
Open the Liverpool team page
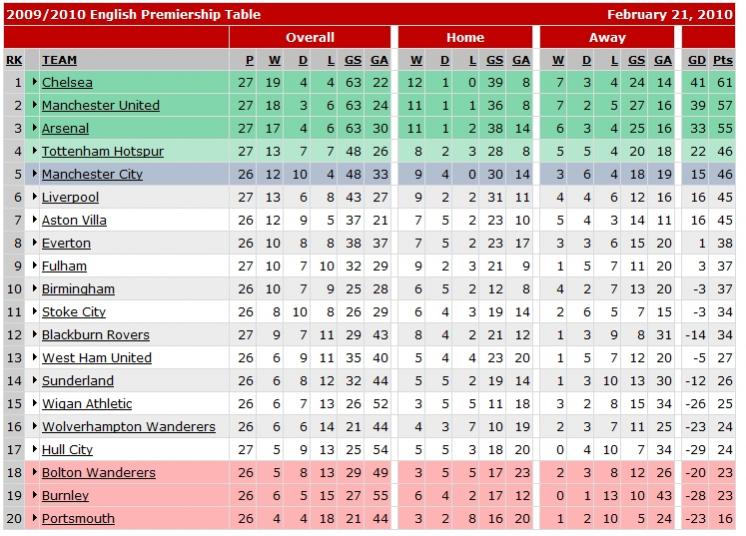(70, 198)
